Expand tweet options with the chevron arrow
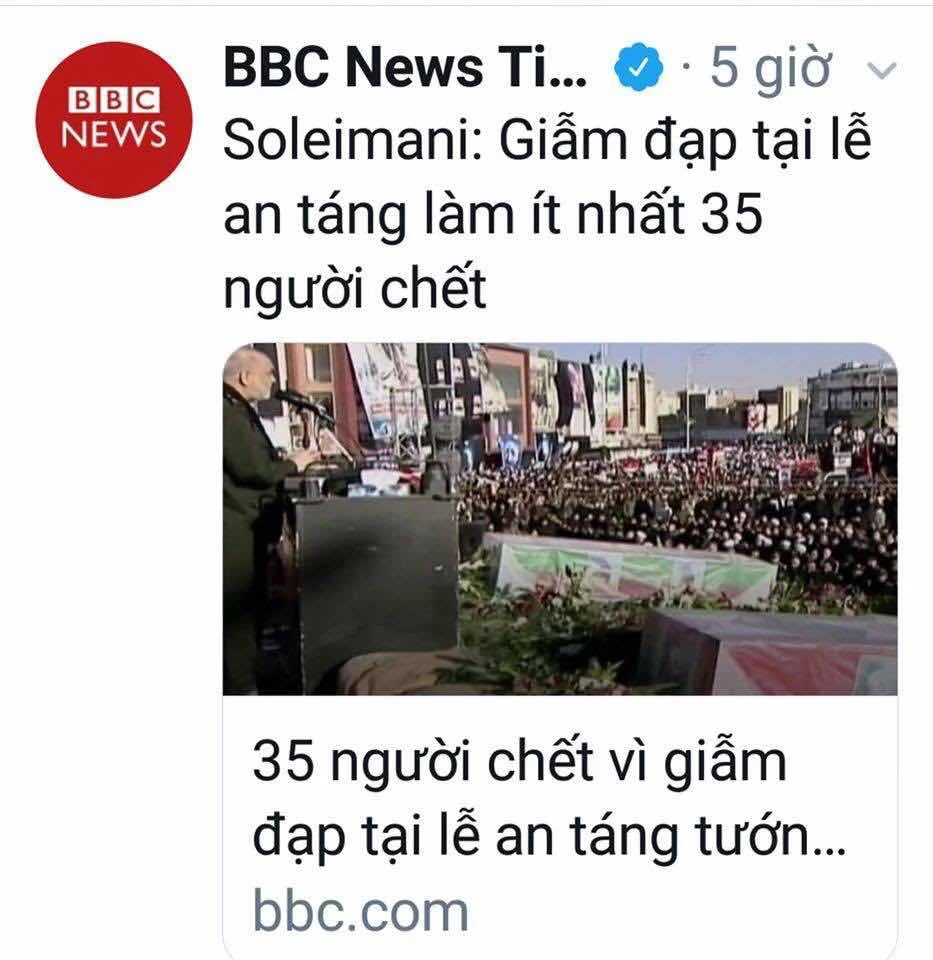The height and width of the screenshot is (960, 933). (882, 71)
